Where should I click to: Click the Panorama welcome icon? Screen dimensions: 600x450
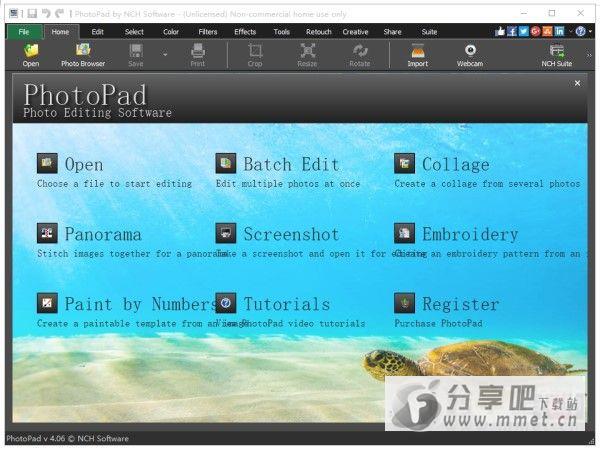coord(47,233)
